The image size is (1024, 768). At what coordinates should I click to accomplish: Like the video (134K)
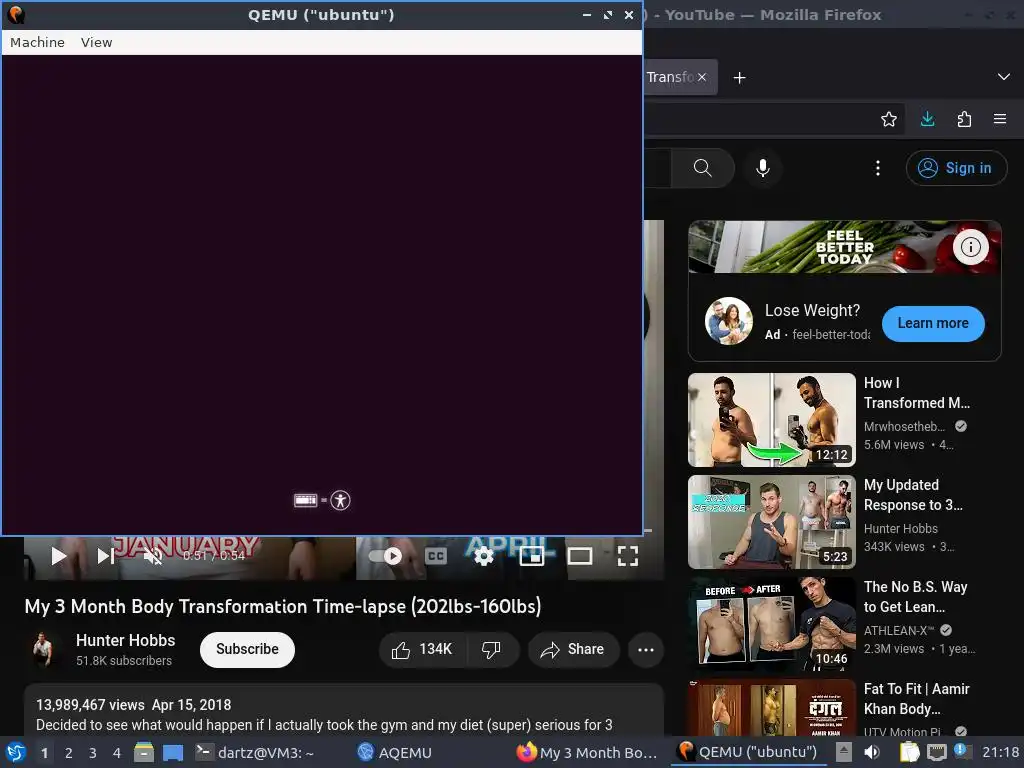coord(423,650)
